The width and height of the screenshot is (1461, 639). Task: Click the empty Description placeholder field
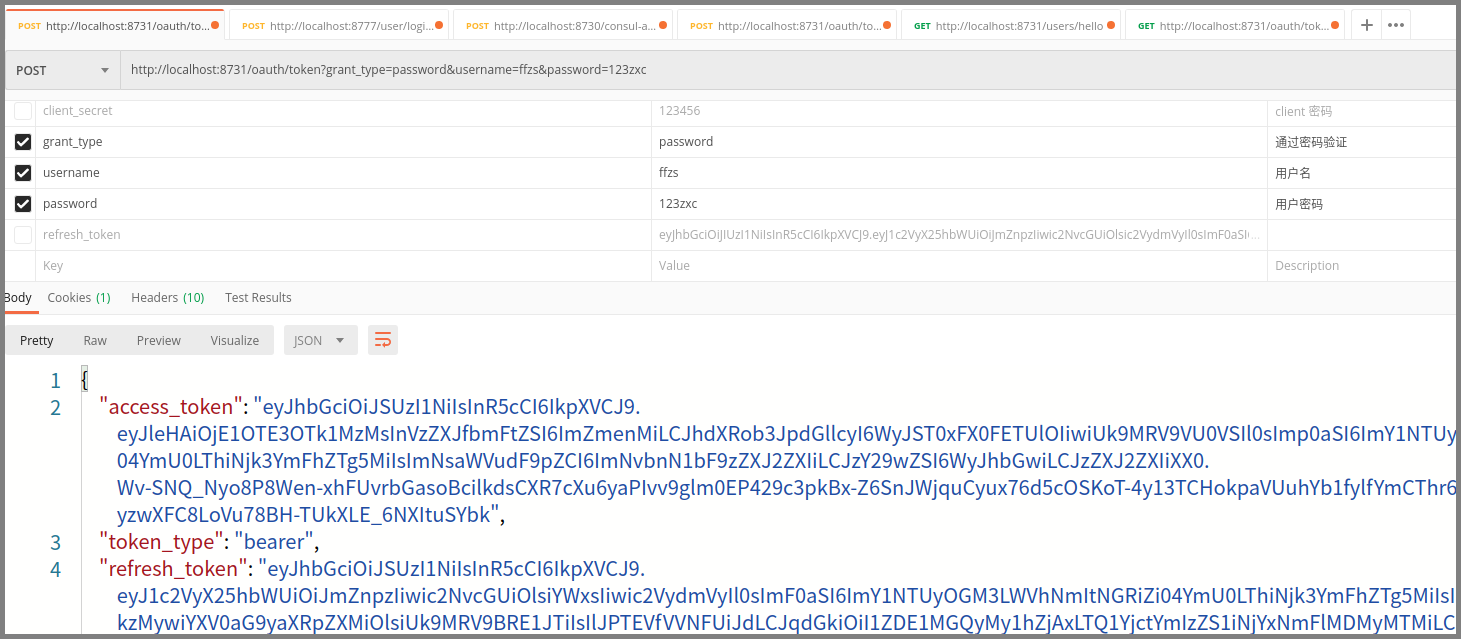pyautogui.click(x=1362, y=266)
